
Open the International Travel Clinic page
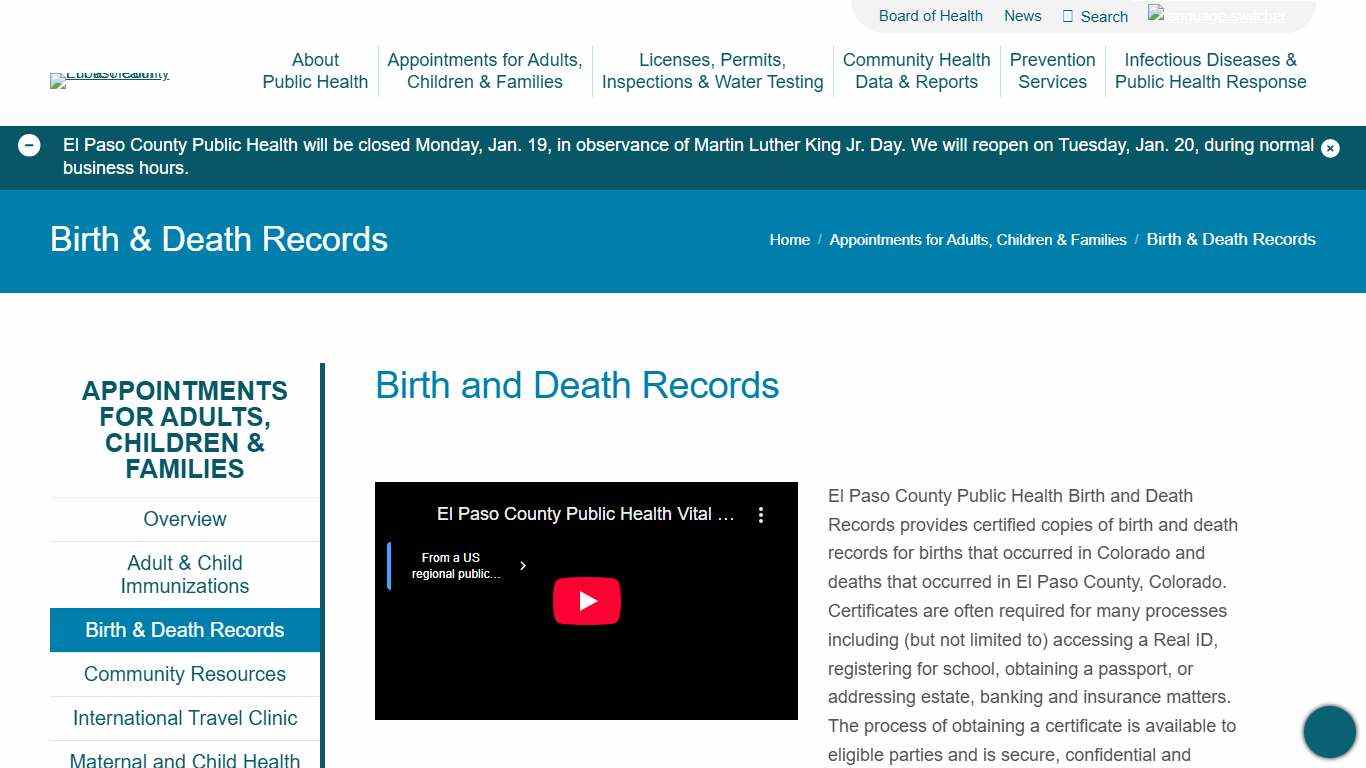pyautogui.click(x=184, y=718)
